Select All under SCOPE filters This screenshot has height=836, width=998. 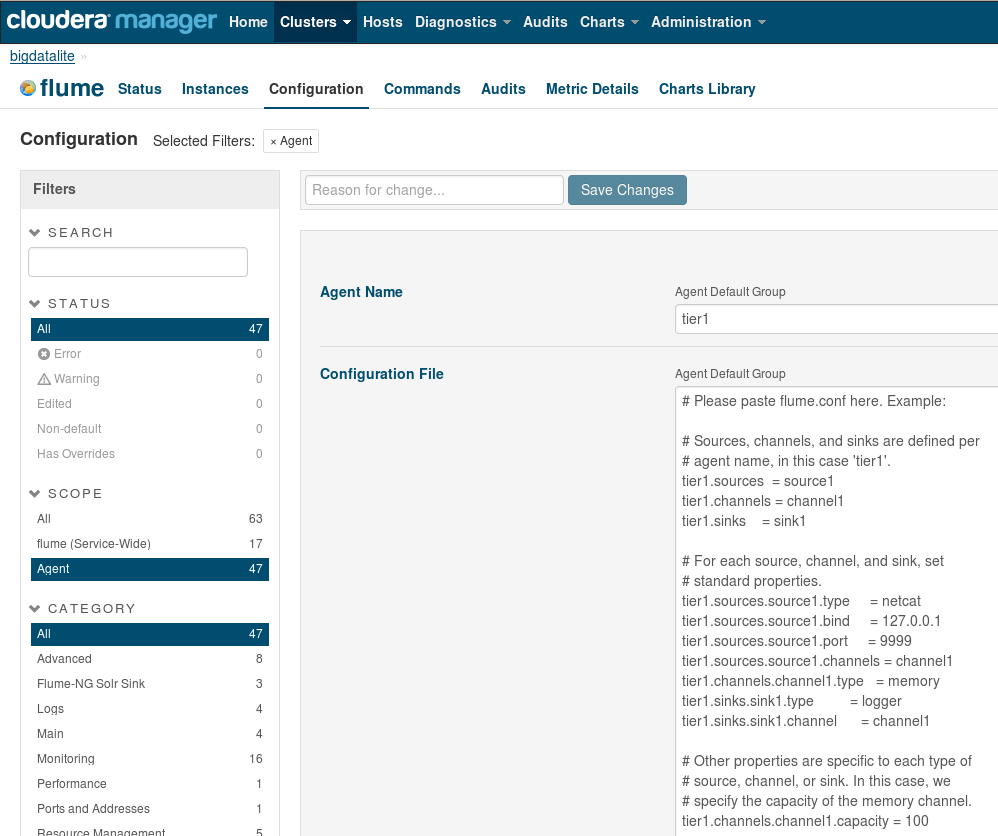(150, 519)
